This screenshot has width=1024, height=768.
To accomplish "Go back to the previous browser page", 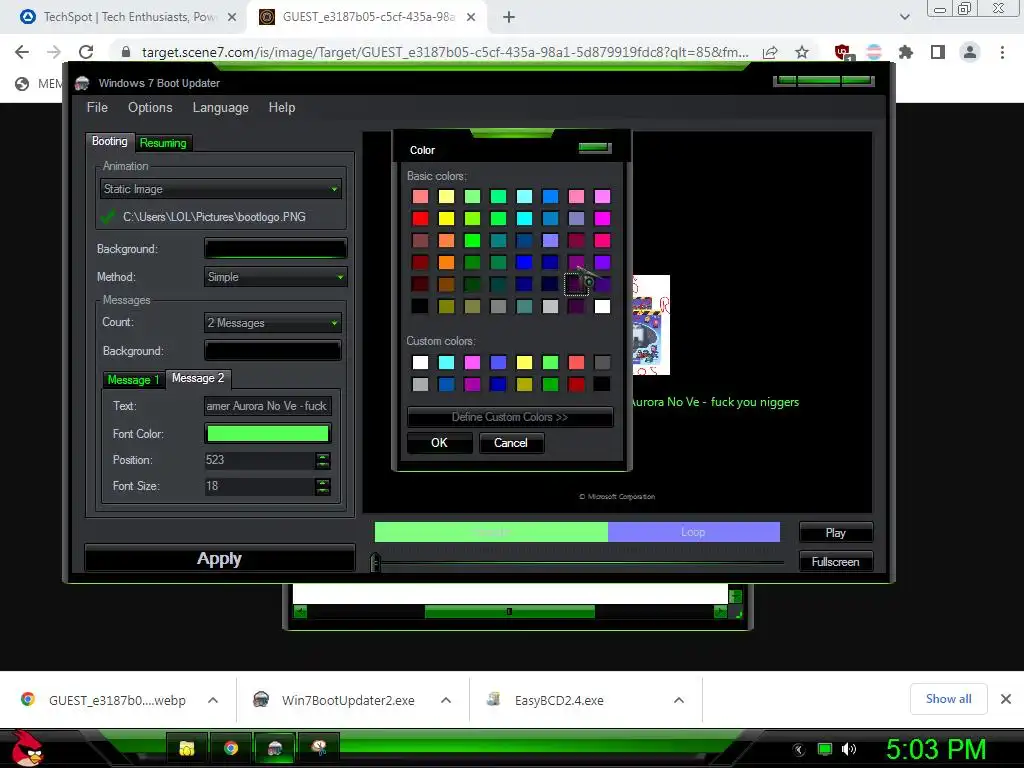I will point(22,52).
